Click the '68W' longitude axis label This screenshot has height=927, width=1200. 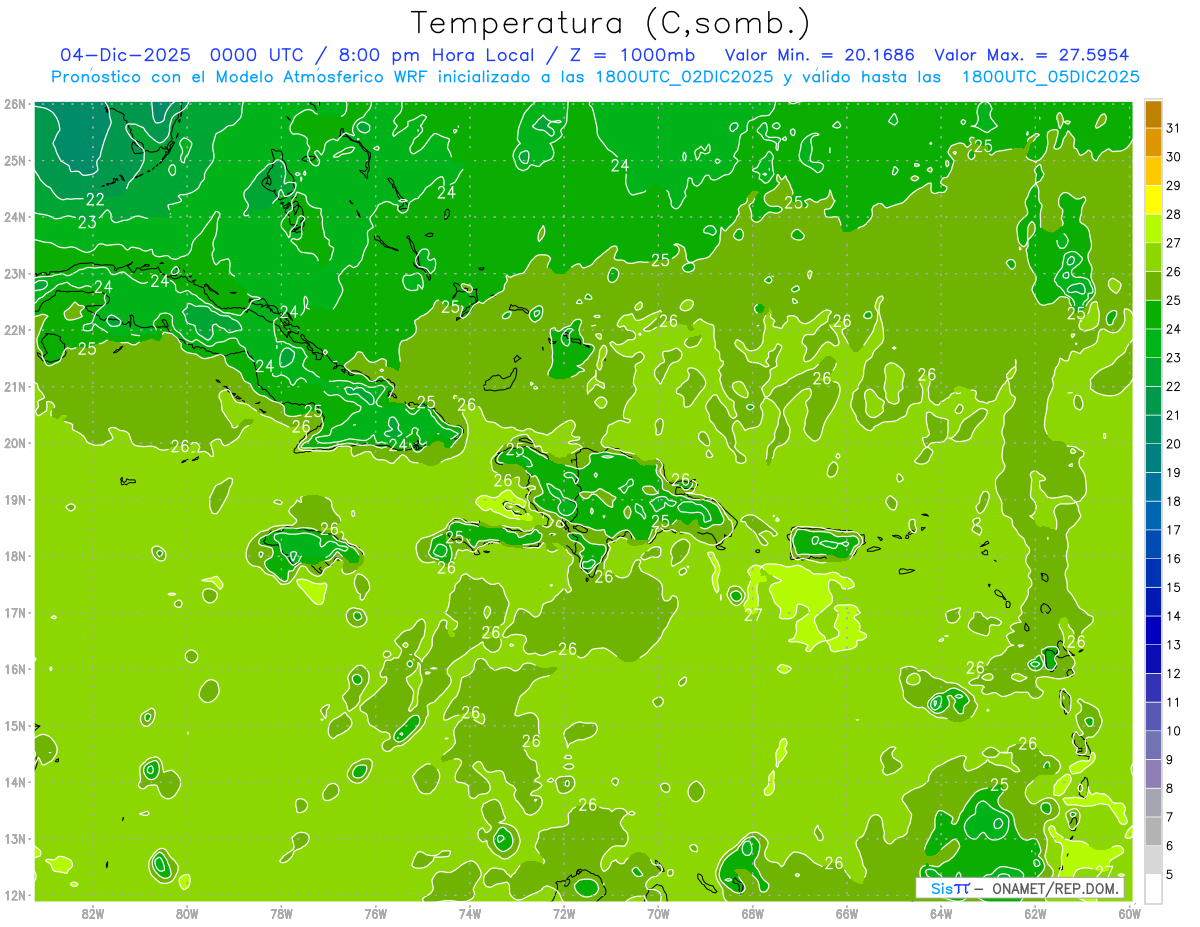click(x=752, y=913)
